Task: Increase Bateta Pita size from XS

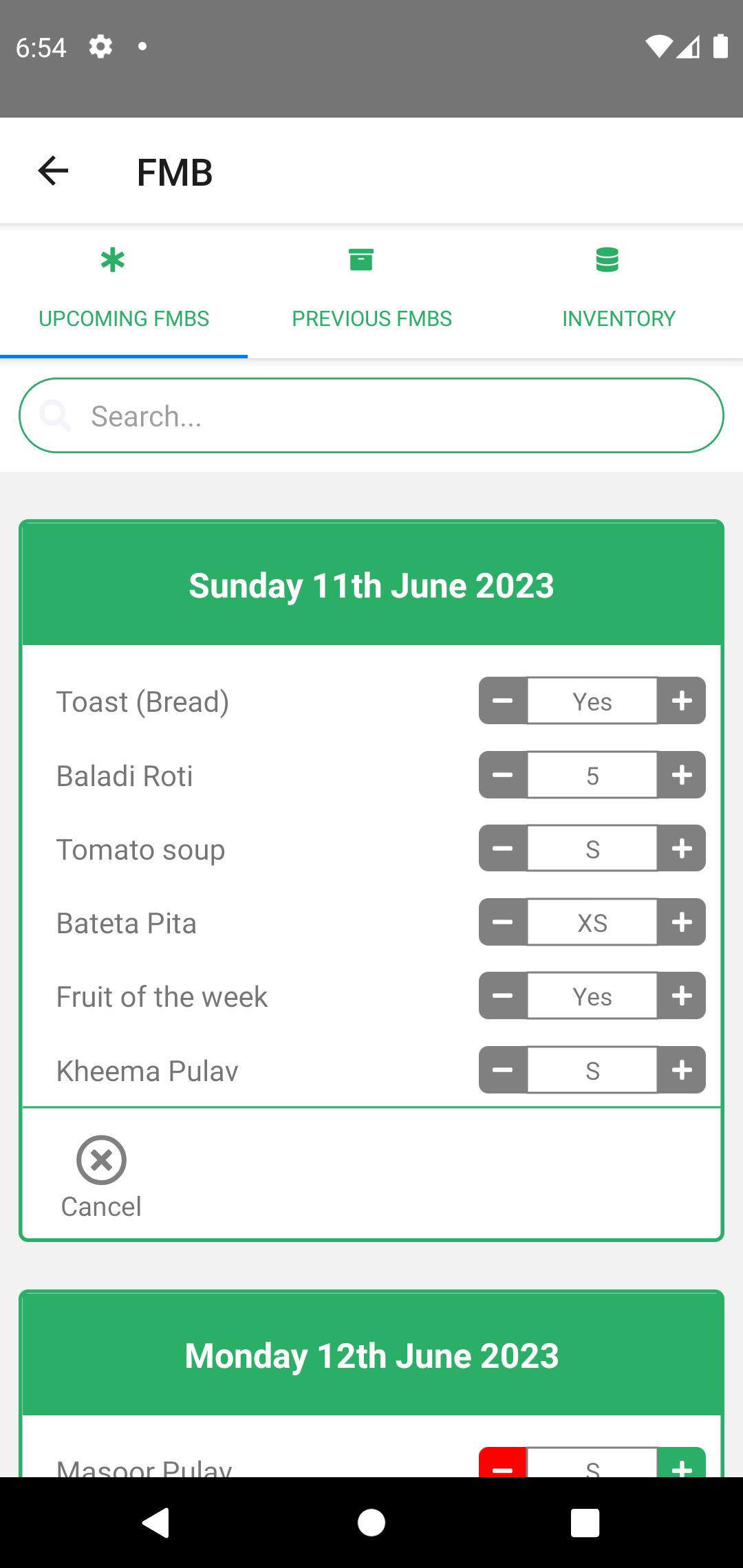Action: [x=682, y=922]
